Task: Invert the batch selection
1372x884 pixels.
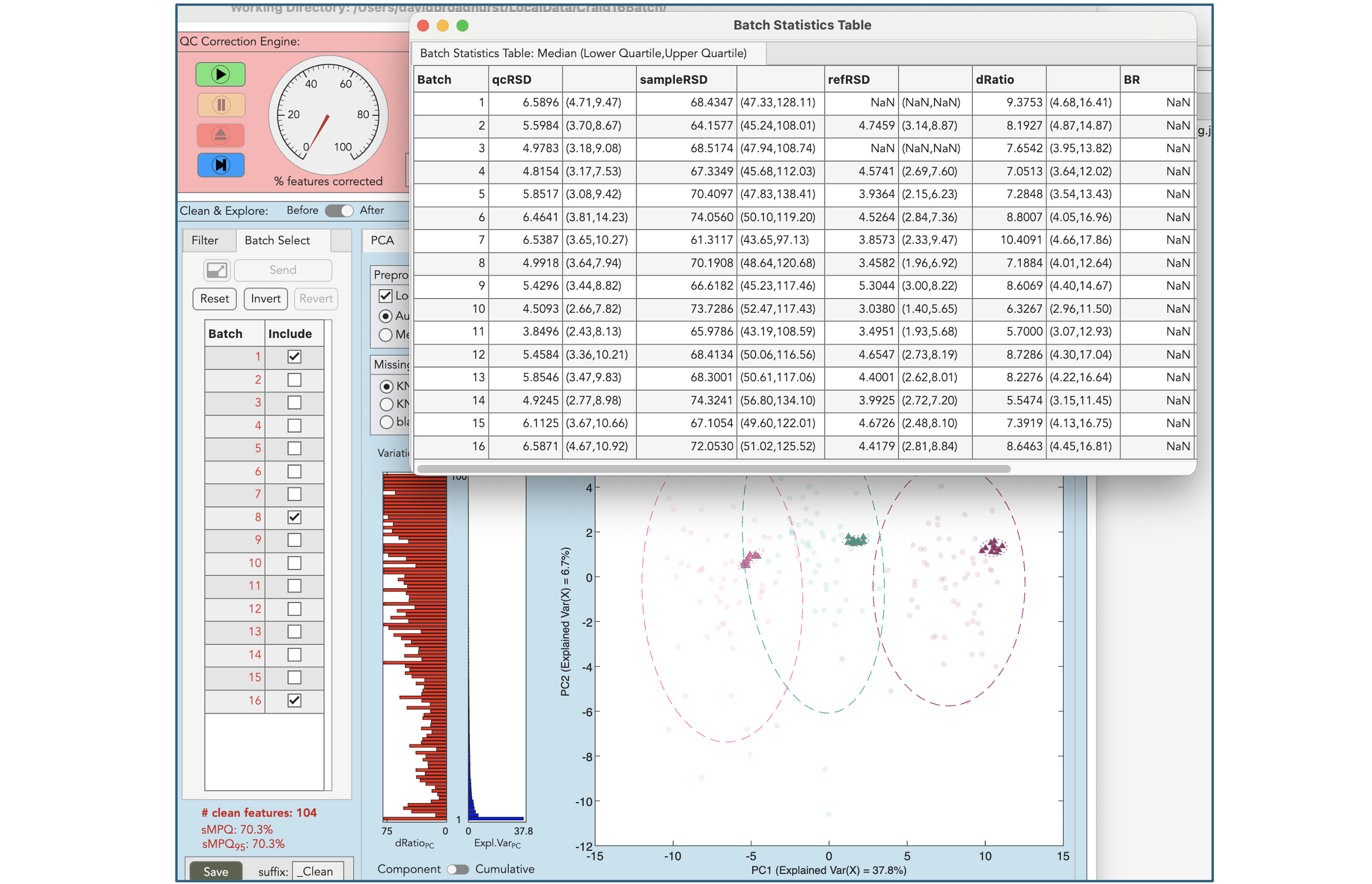Action: pyautogui.click(x=265, y=299)
